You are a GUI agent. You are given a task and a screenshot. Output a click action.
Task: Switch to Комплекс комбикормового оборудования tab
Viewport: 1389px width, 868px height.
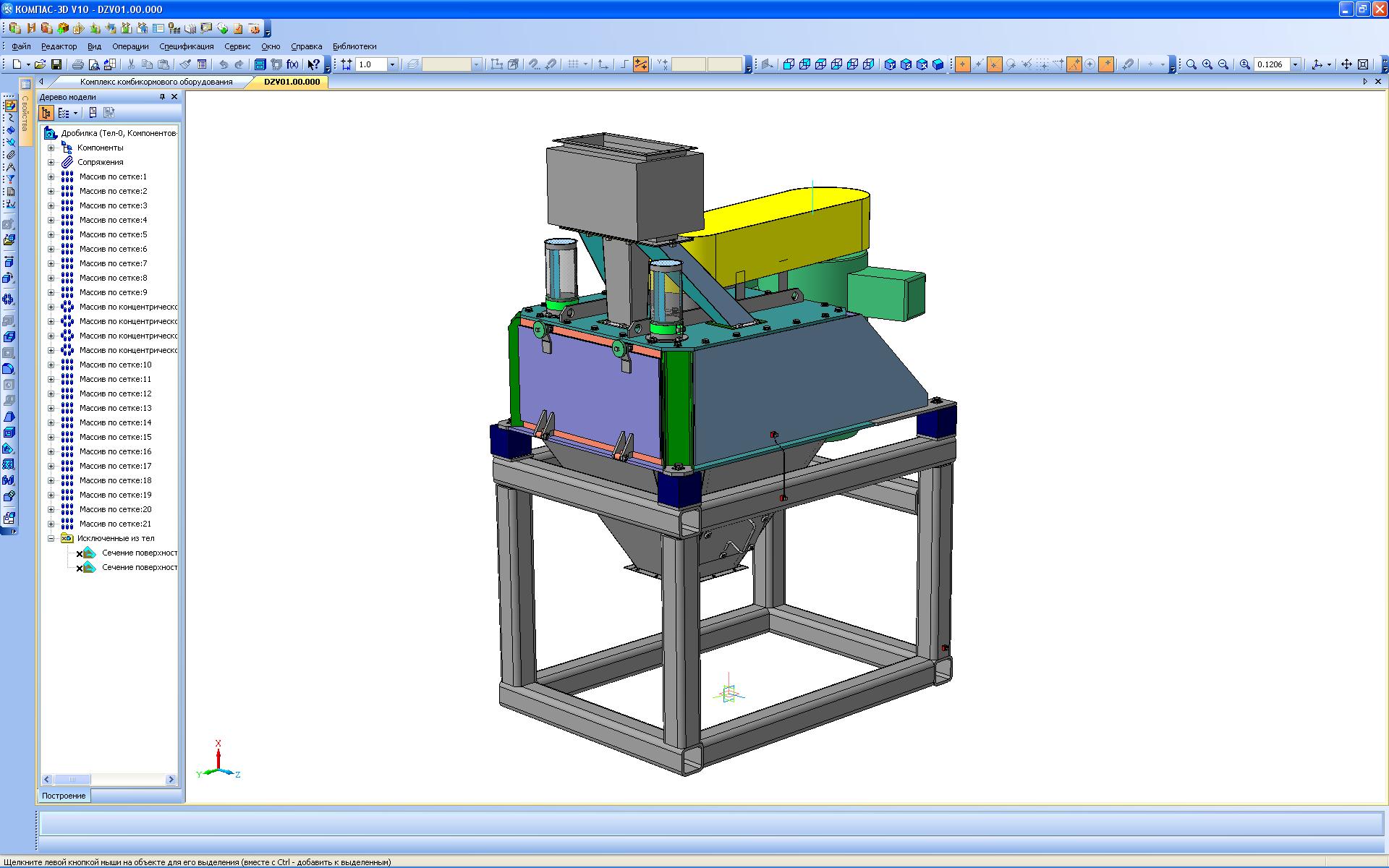[x=156, y=82]
